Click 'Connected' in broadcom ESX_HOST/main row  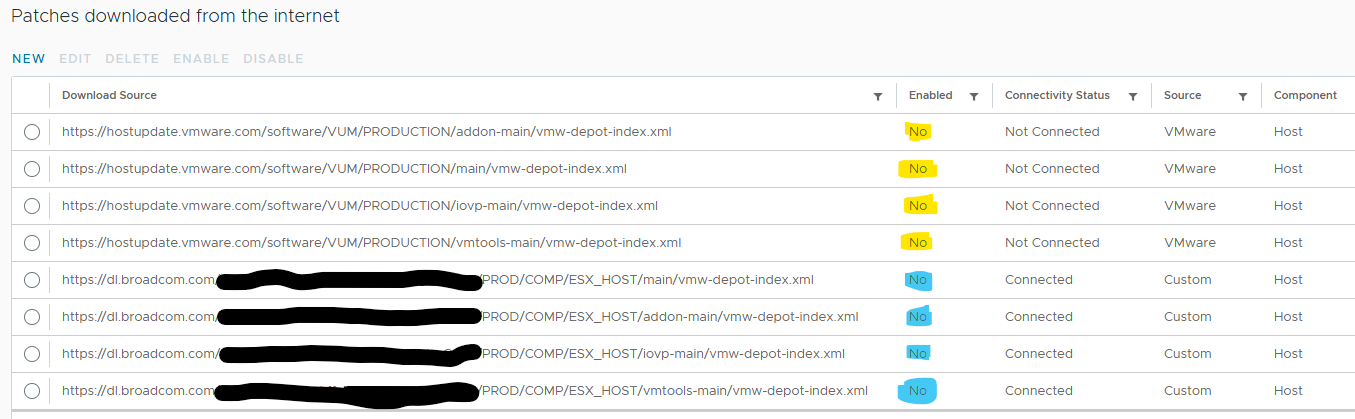pyautogui.click(x=1039, y=280)
